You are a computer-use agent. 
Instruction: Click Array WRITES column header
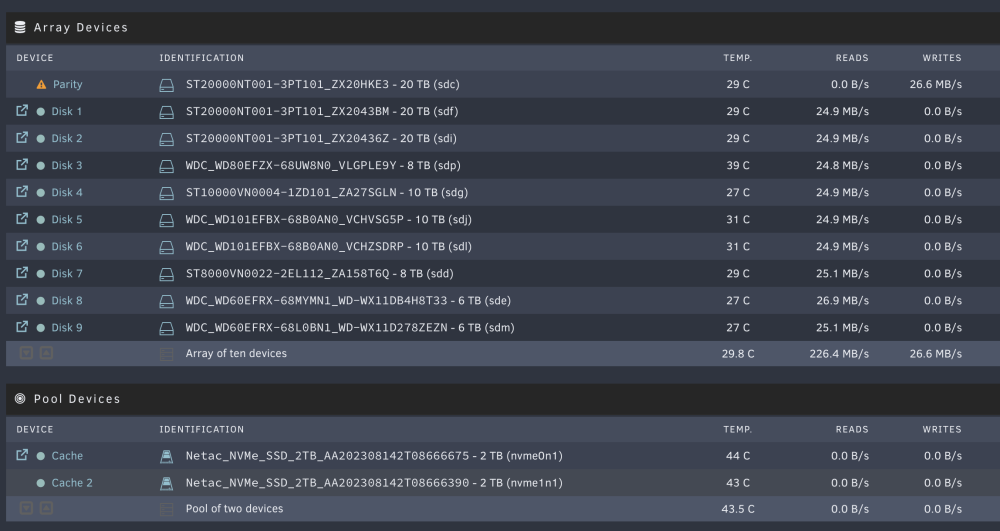click(x=942, y=58)
